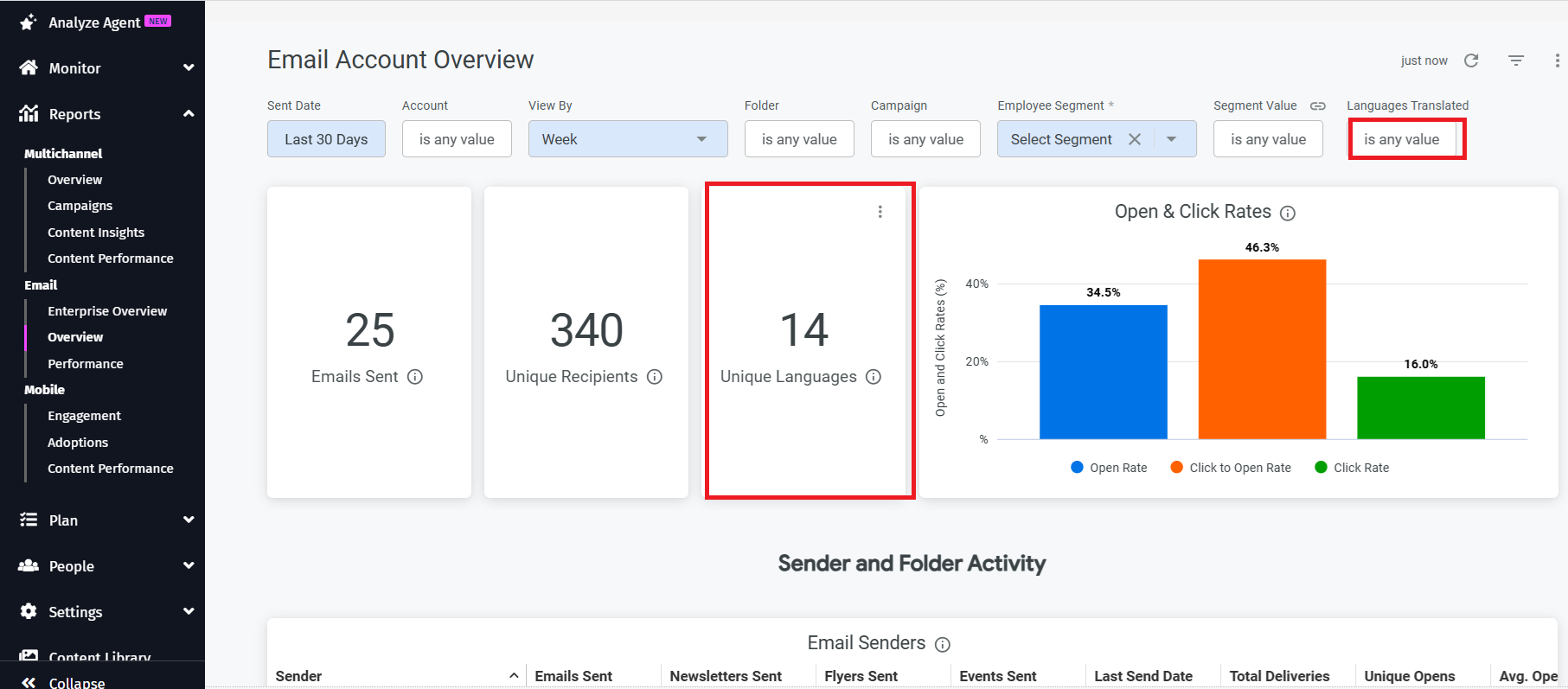Click info icon beside Emails Sent
Image resolution: width=1568 pixels, height=689 pixels.
(415, 377)
